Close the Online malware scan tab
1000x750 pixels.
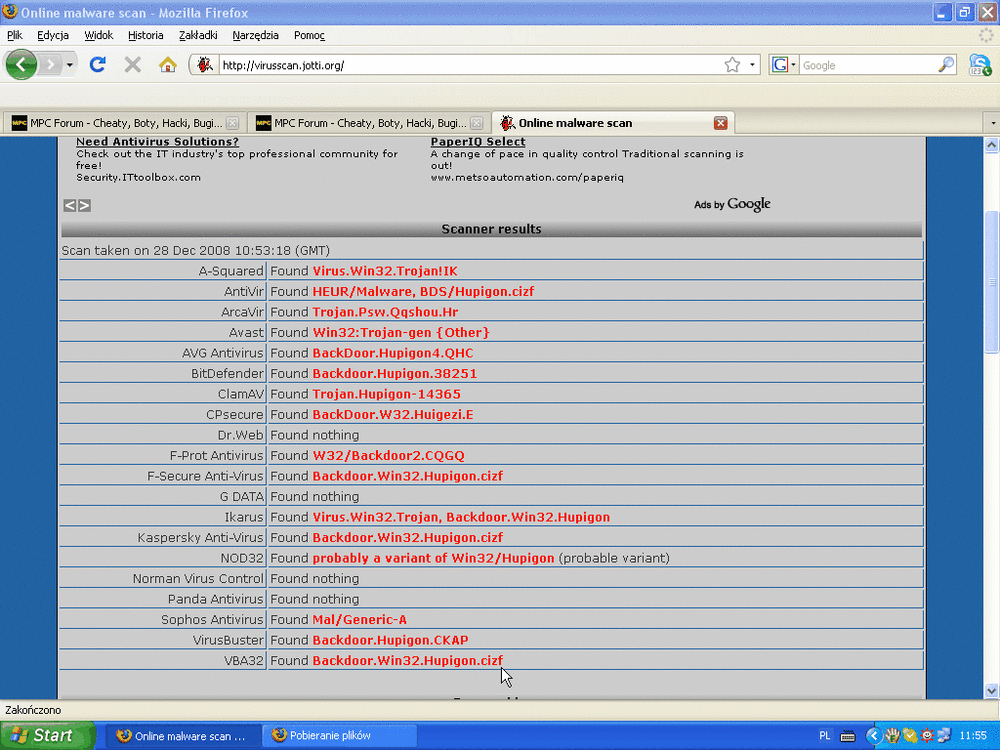721,123
